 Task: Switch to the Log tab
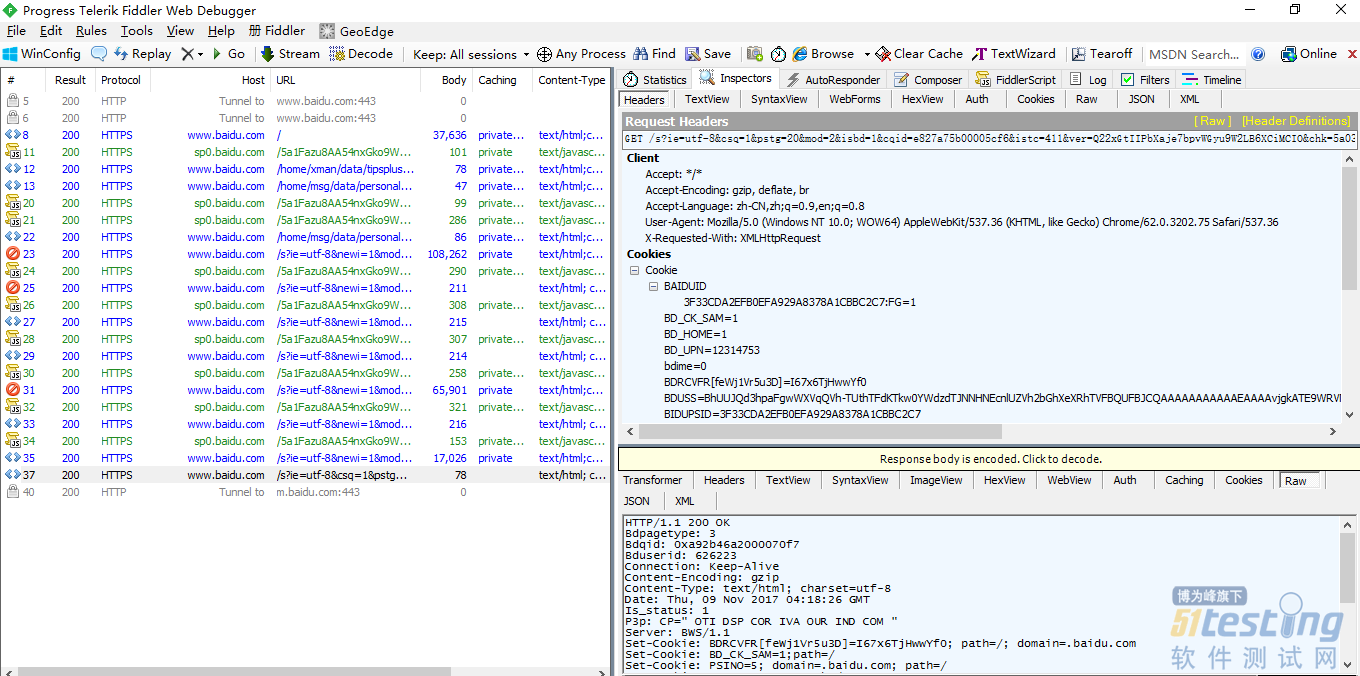point(1088,79)
